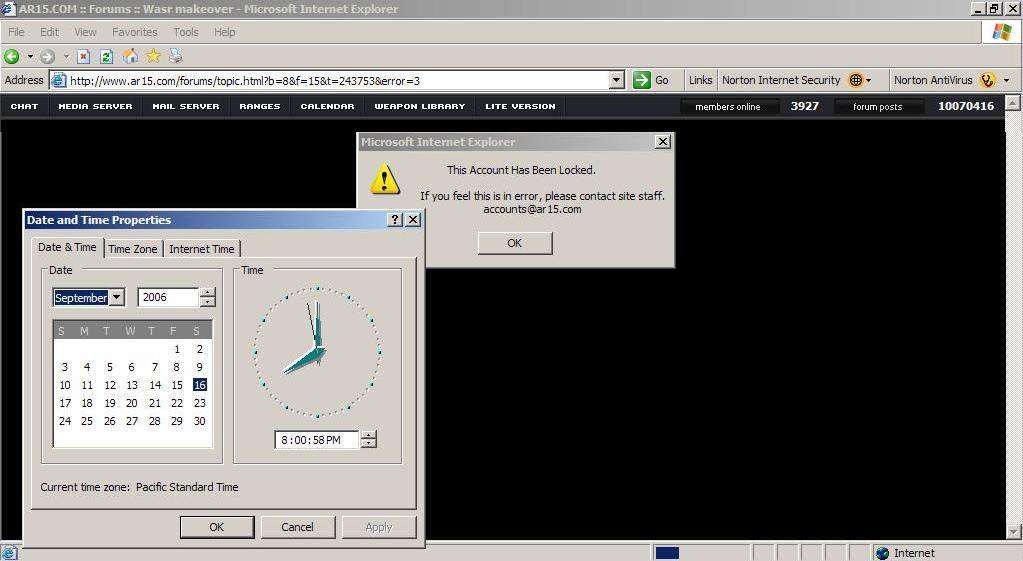
Task: Switch to the Internet Time tab
Action: [x=202, y=249]
